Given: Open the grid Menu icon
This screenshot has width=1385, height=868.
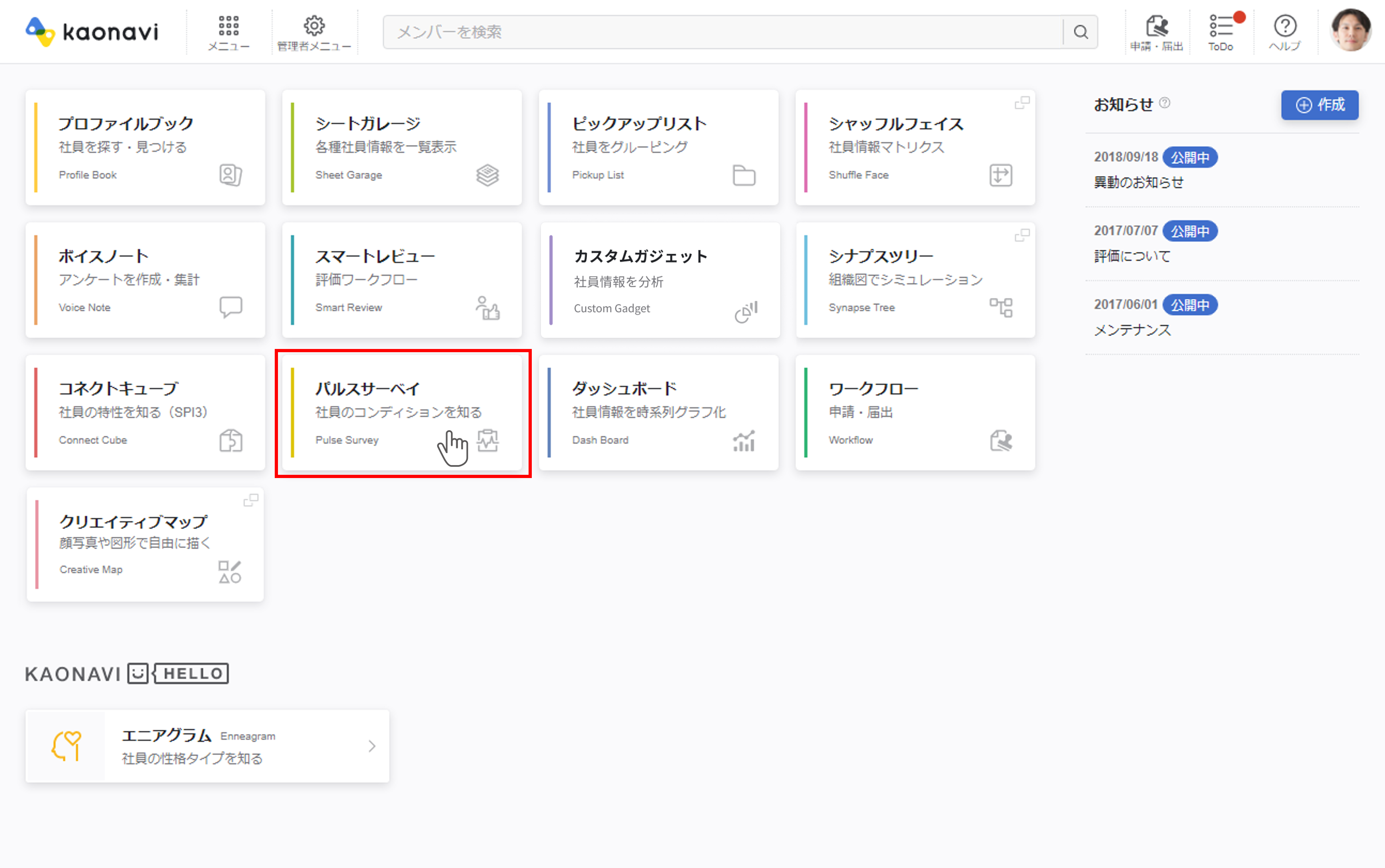Looking at the screenshot, I should [x=228, y=26].
